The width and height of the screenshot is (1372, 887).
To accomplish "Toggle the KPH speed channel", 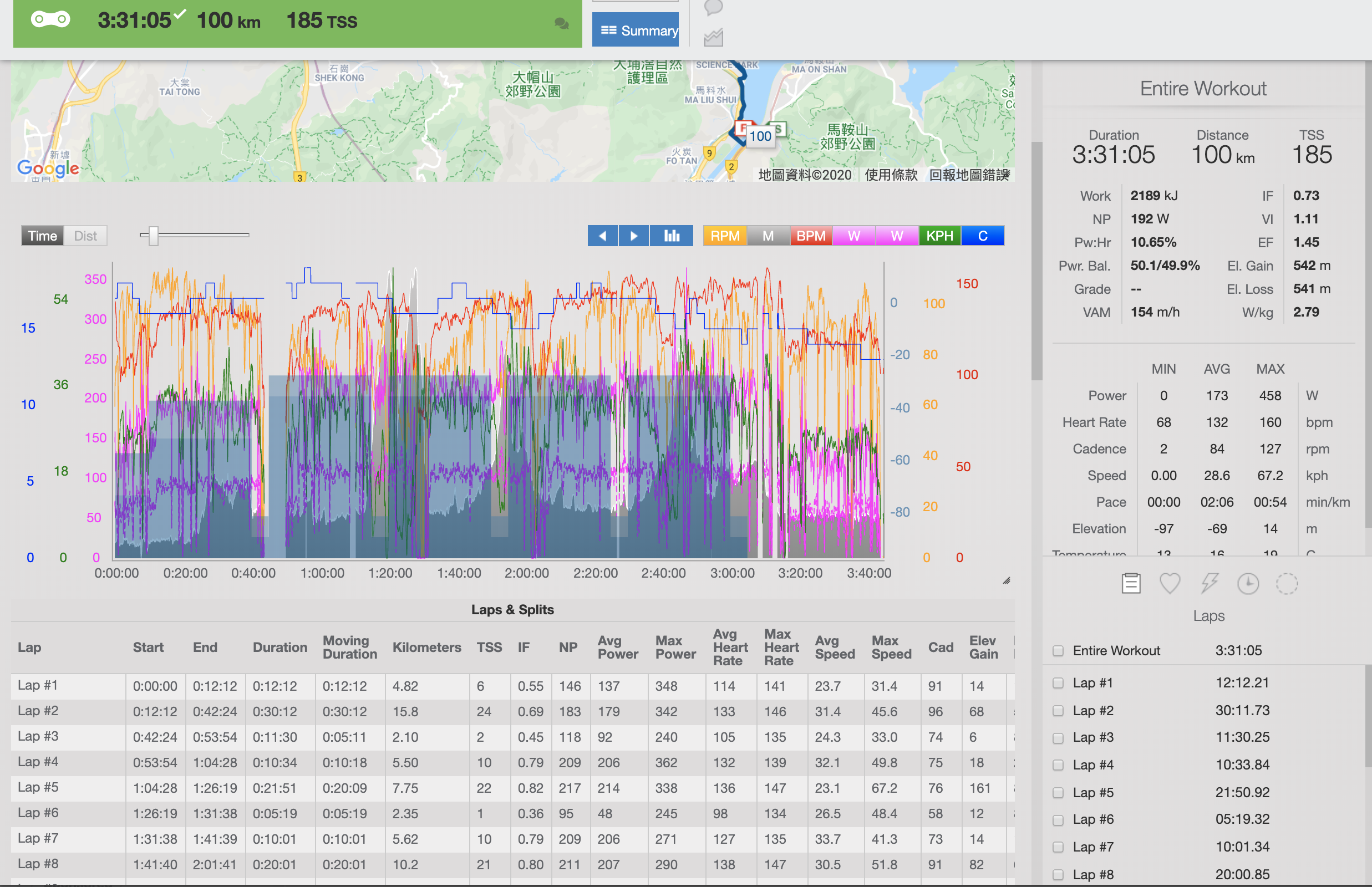I will tap(939, 236).
